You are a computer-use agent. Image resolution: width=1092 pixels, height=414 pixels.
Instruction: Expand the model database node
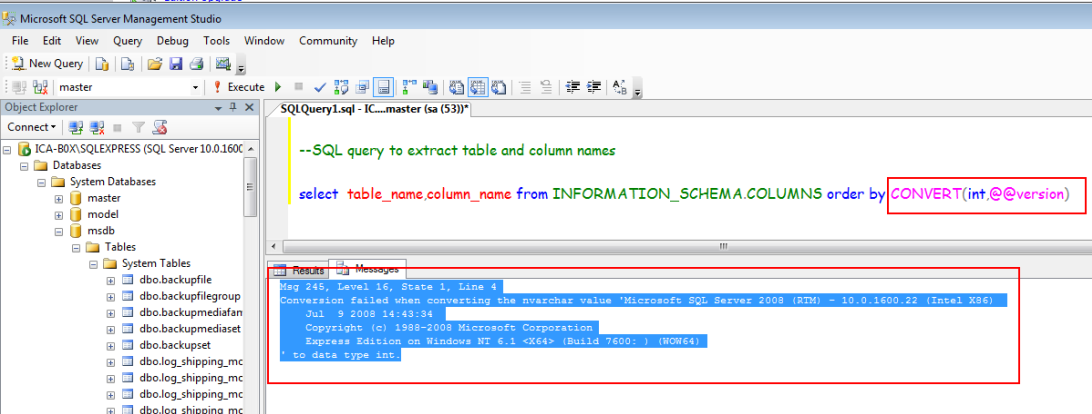tap(58, 215)
